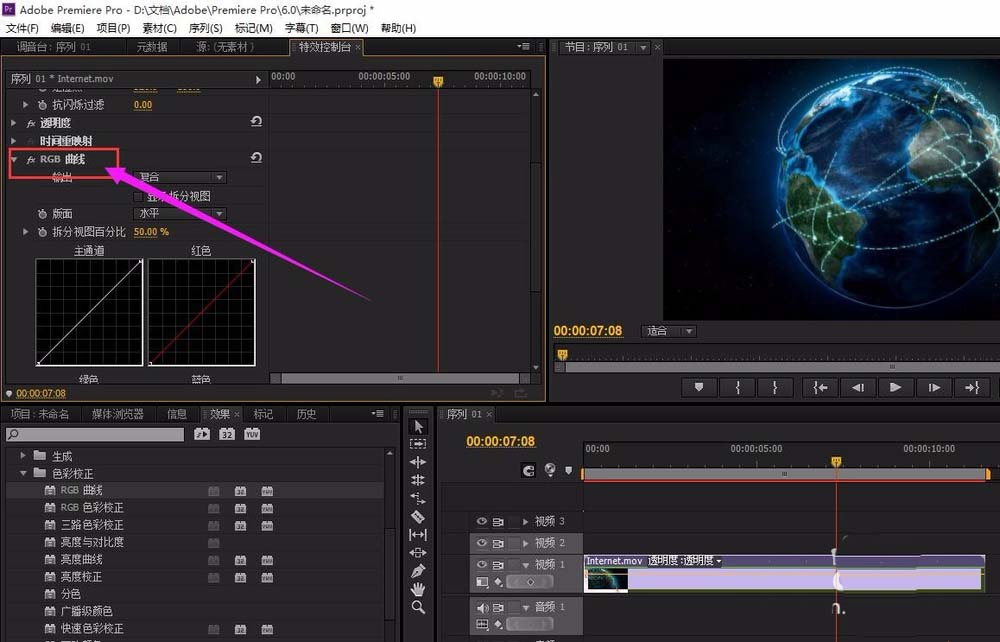Screen dimensions: 1000x642
Task: Click Go to Out point button
Action: [971, 387]
